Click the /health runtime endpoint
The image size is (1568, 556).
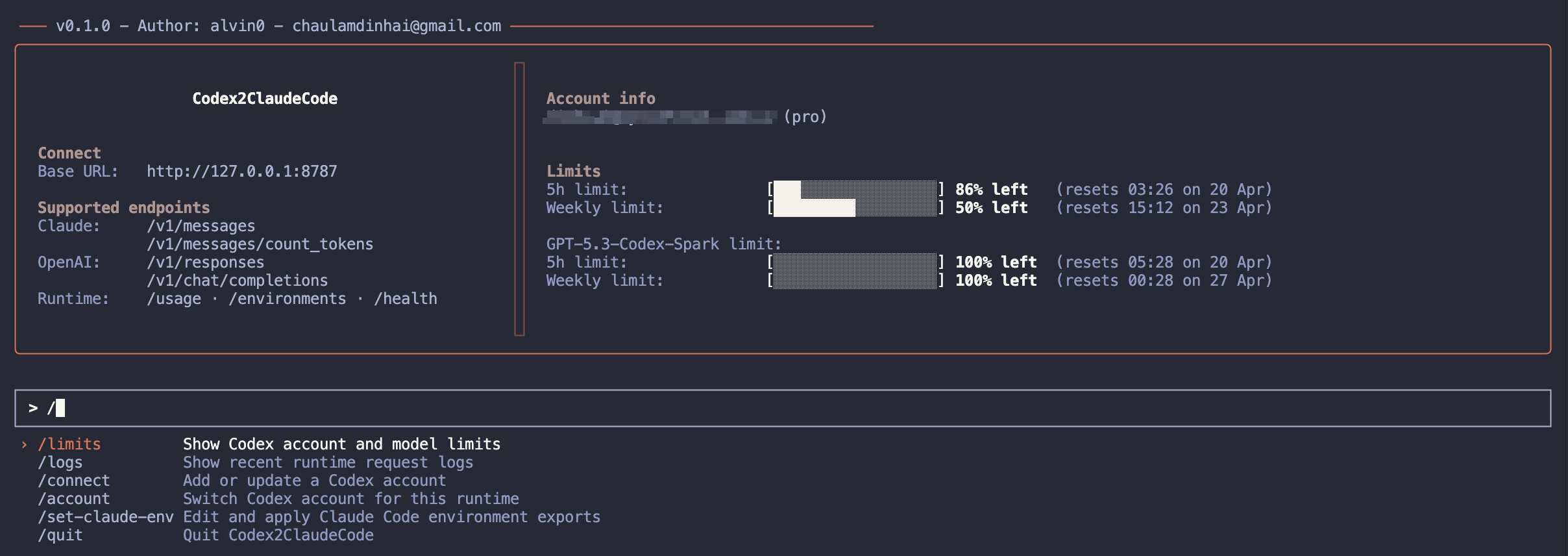click(x=405, y=299)
